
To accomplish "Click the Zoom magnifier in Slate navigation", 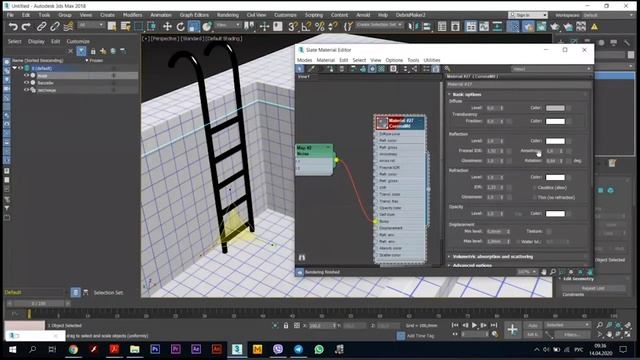I will [553, 272].
